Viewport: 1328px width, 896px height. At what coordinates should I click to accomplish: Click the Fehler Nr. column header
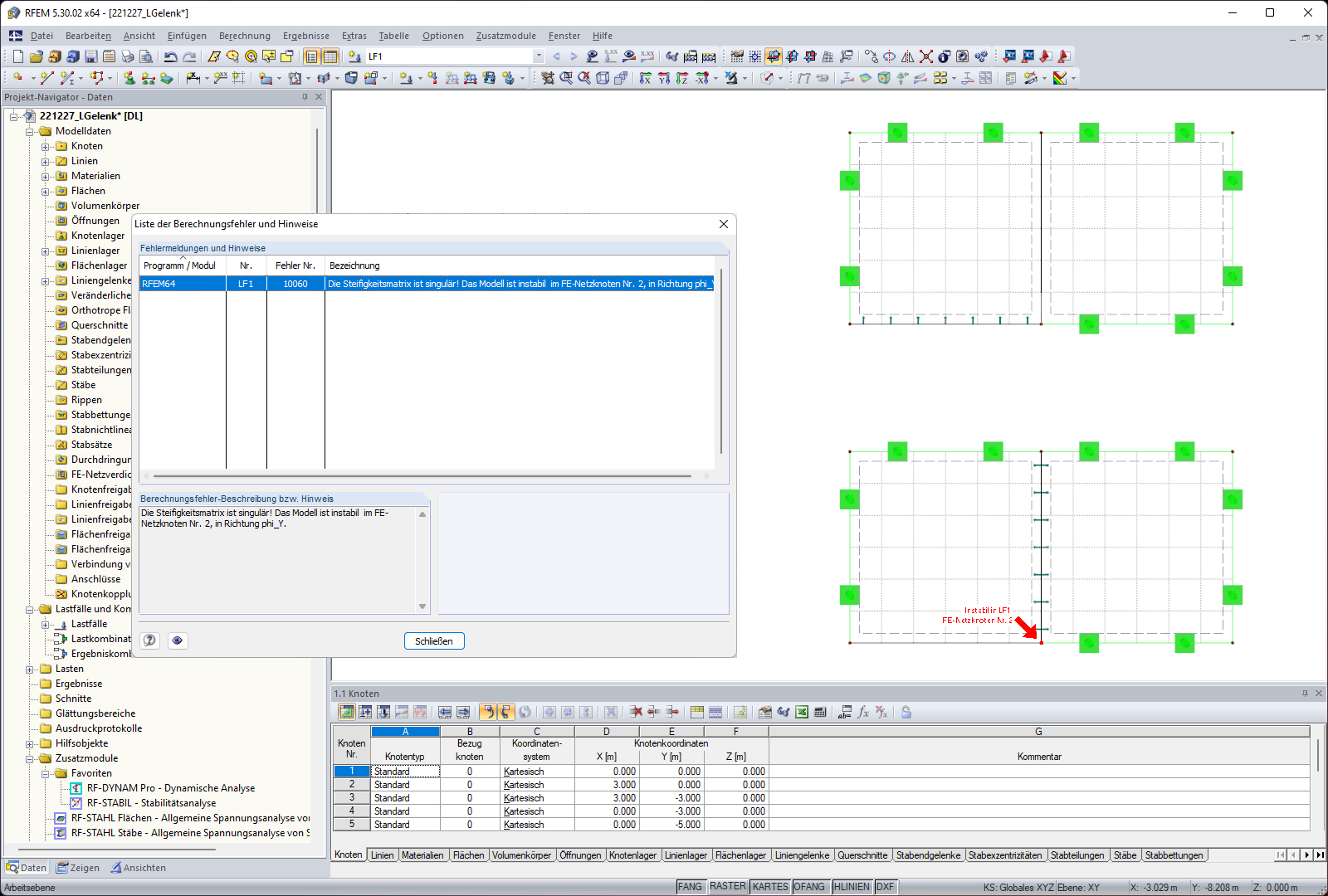tap(295, 265)
